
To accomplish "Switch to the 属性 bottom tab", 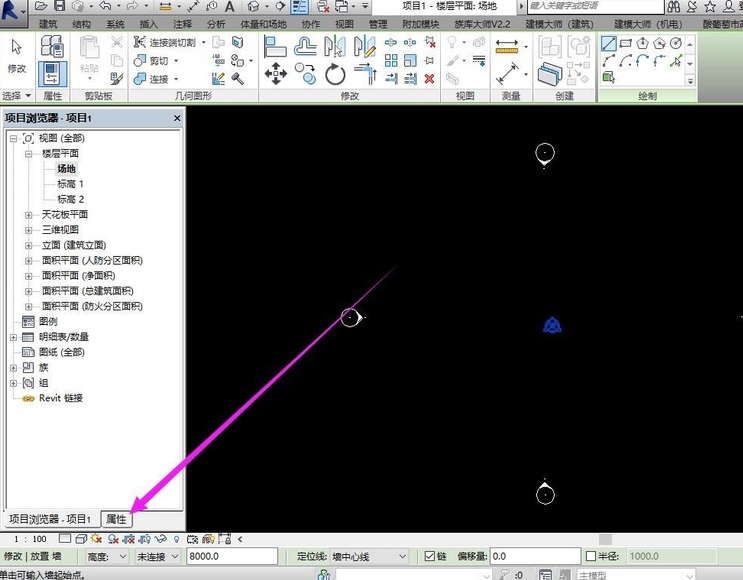I will 116,519.
